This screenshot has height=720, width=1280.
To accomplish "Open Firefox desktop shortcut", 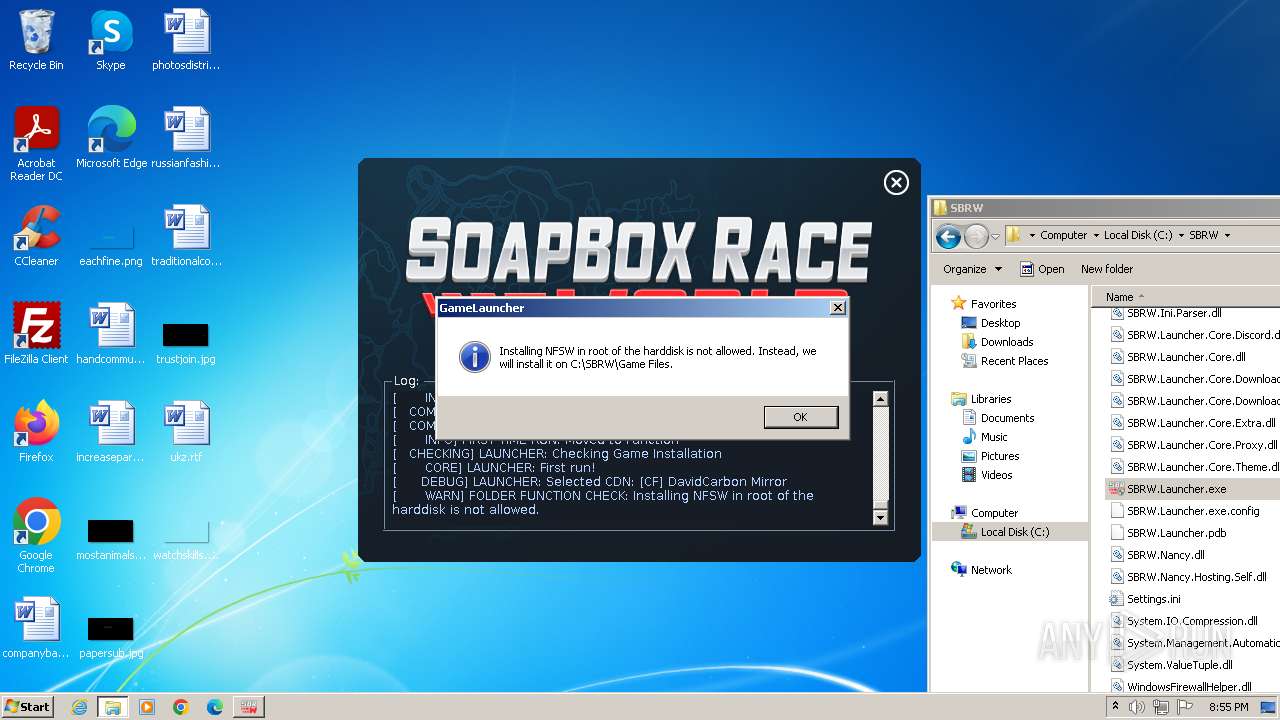I will coord(36,432).
